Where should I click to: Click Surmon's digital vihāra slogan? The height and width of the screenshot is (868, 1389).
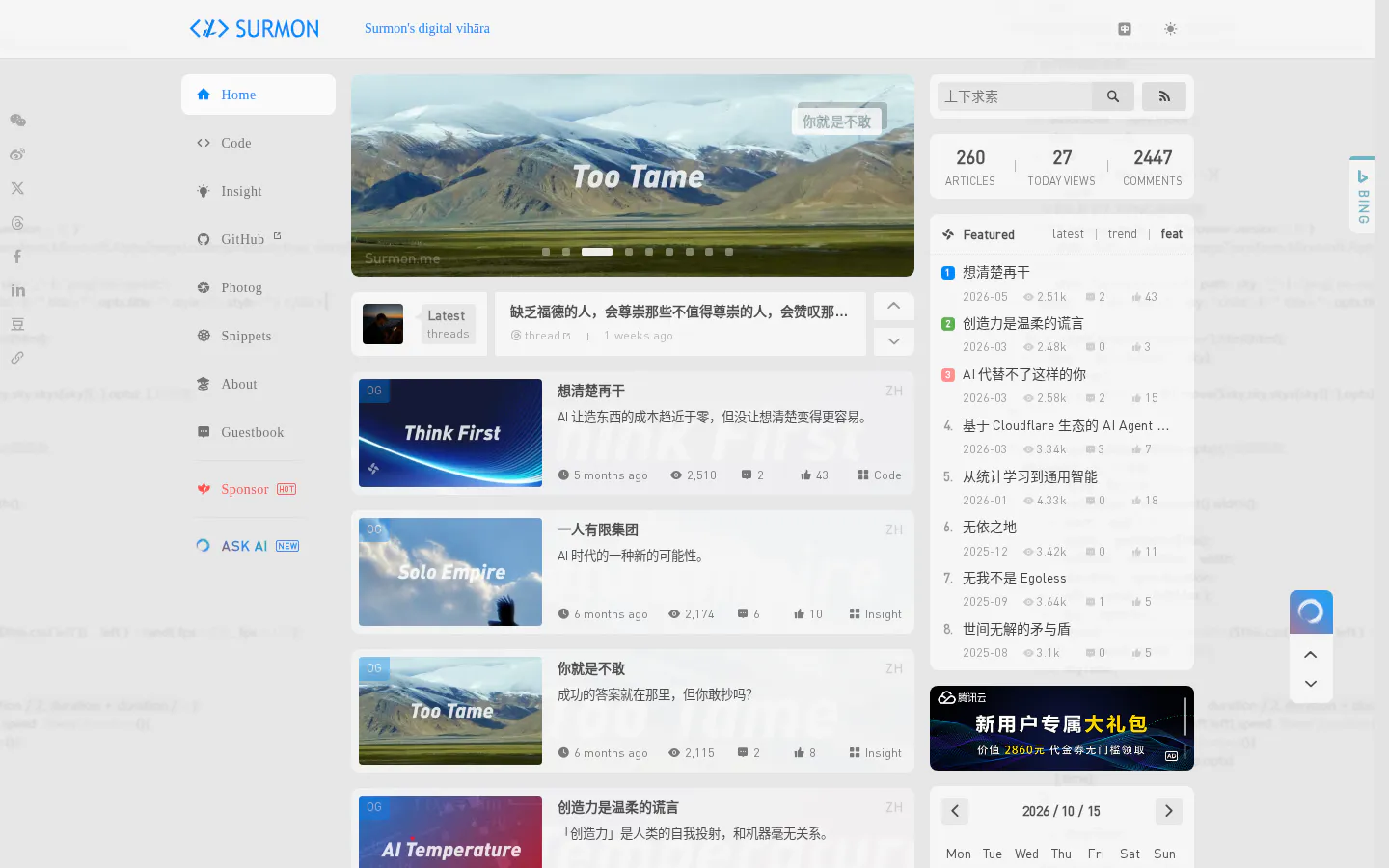[x=427, y=29]
